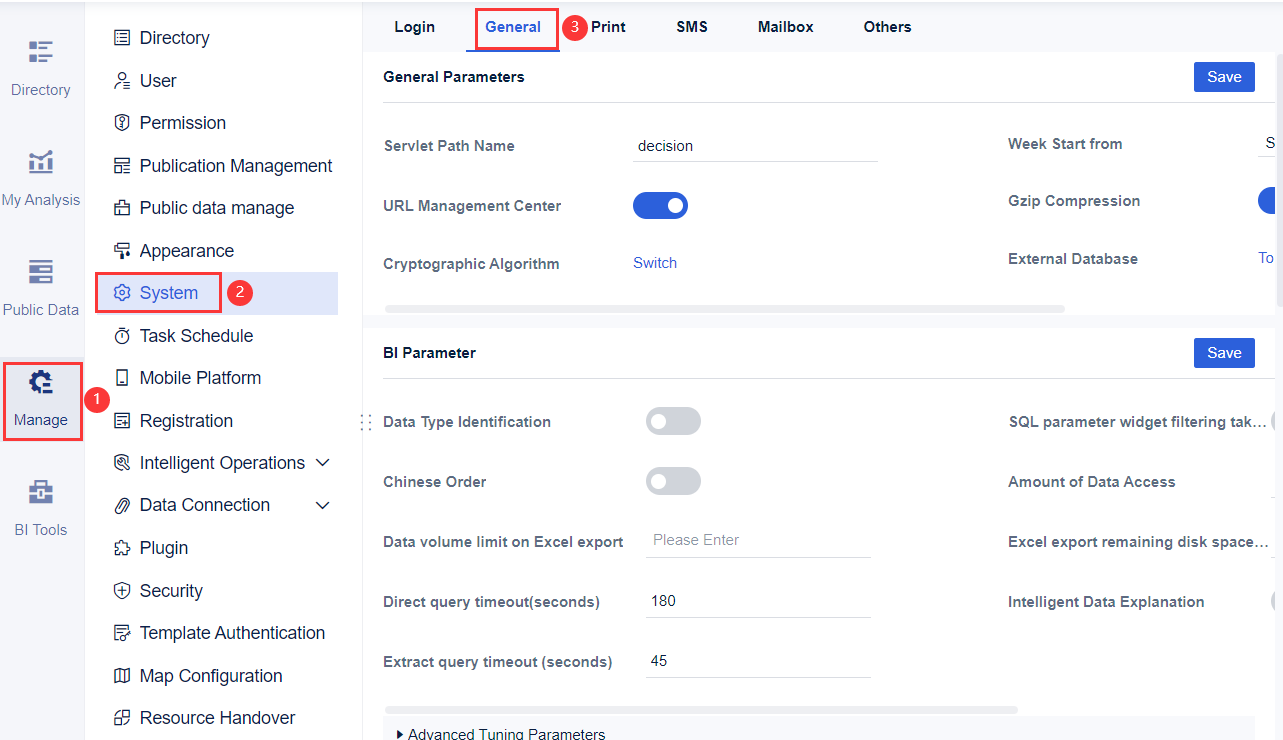This screenshot has width=1283, height=740.
Task: Click the Cryptographic Algorithm Switch link
Action: [655, 263]
